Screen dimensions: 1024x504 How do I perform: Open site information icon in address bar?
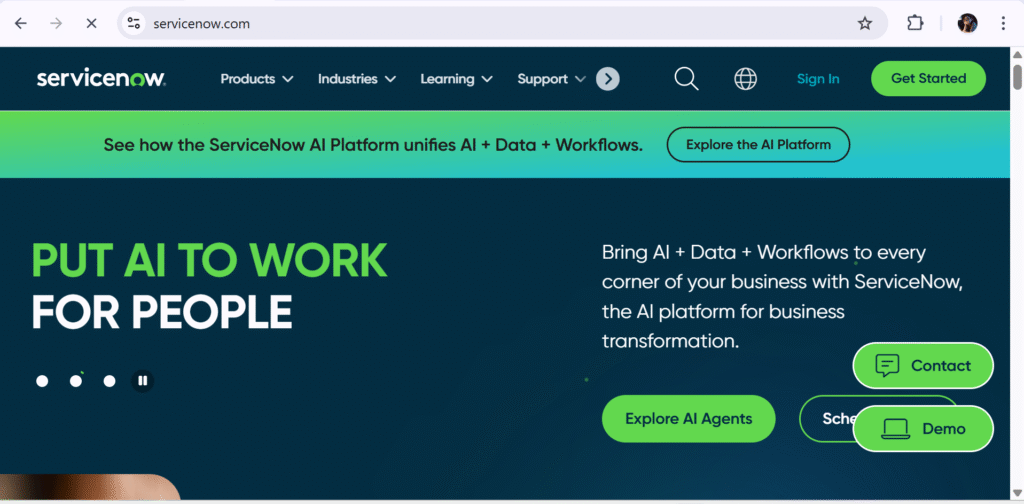134,24
